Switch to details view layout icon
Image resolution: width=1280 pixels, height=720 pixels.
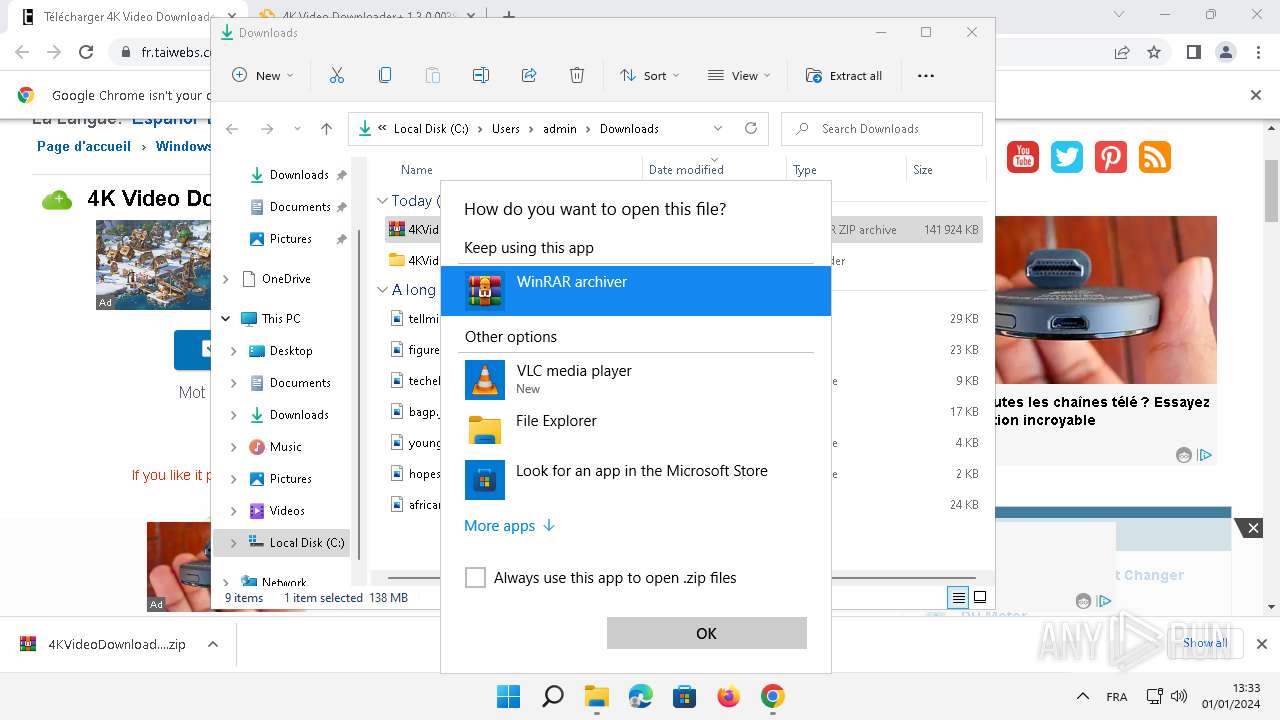tap(959, 598)
